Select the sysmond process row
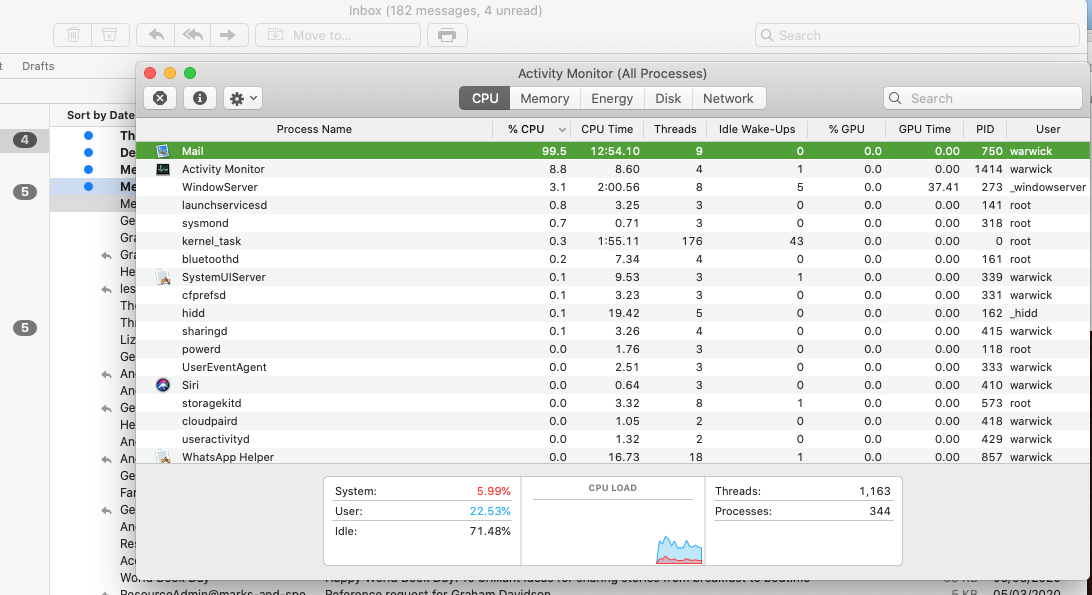Viewport: 1092px width, 595px height. pyautogui.click(x=613, y=224)
